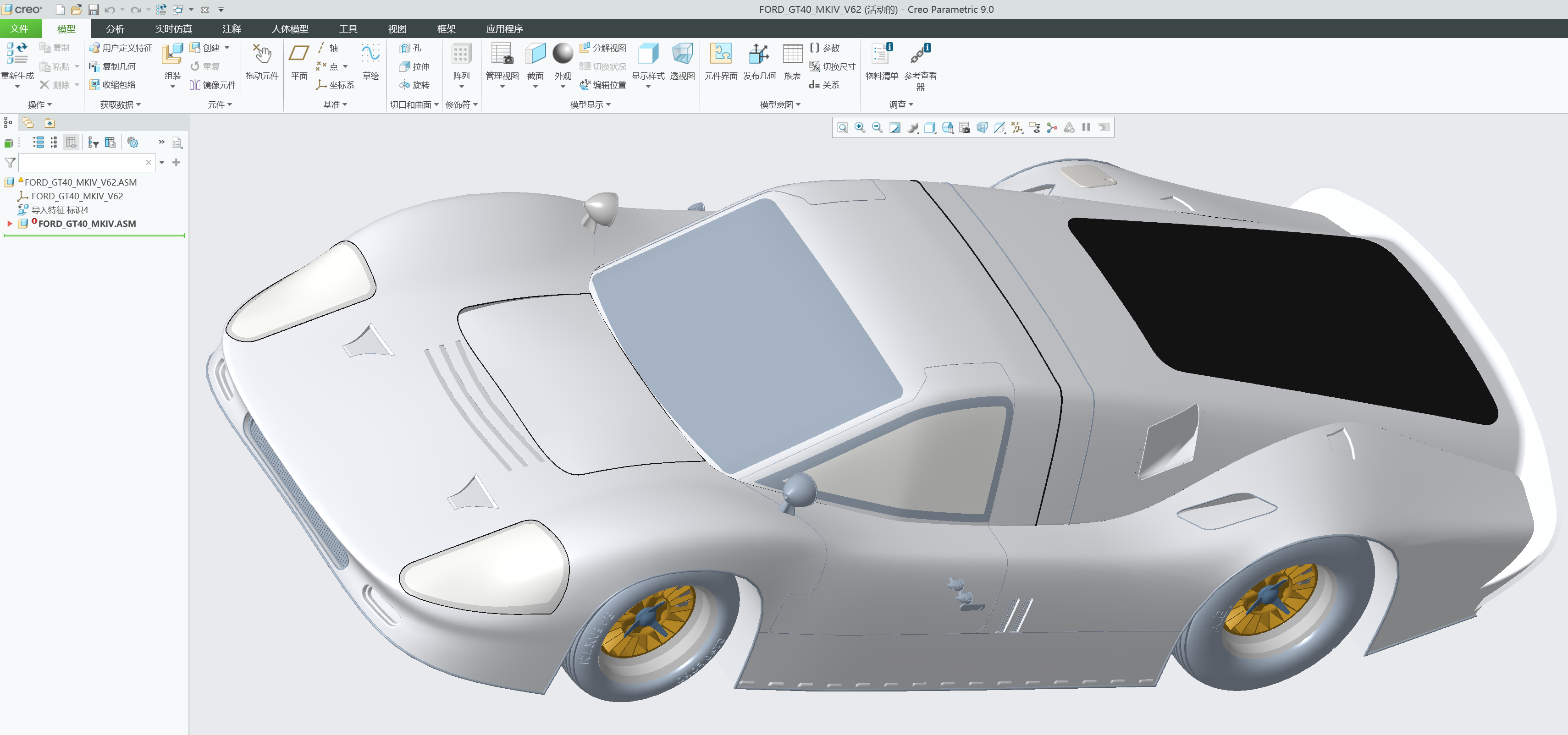Select FORD_GT40_MKIV_V62 coordinate system item

pos(77,196)
